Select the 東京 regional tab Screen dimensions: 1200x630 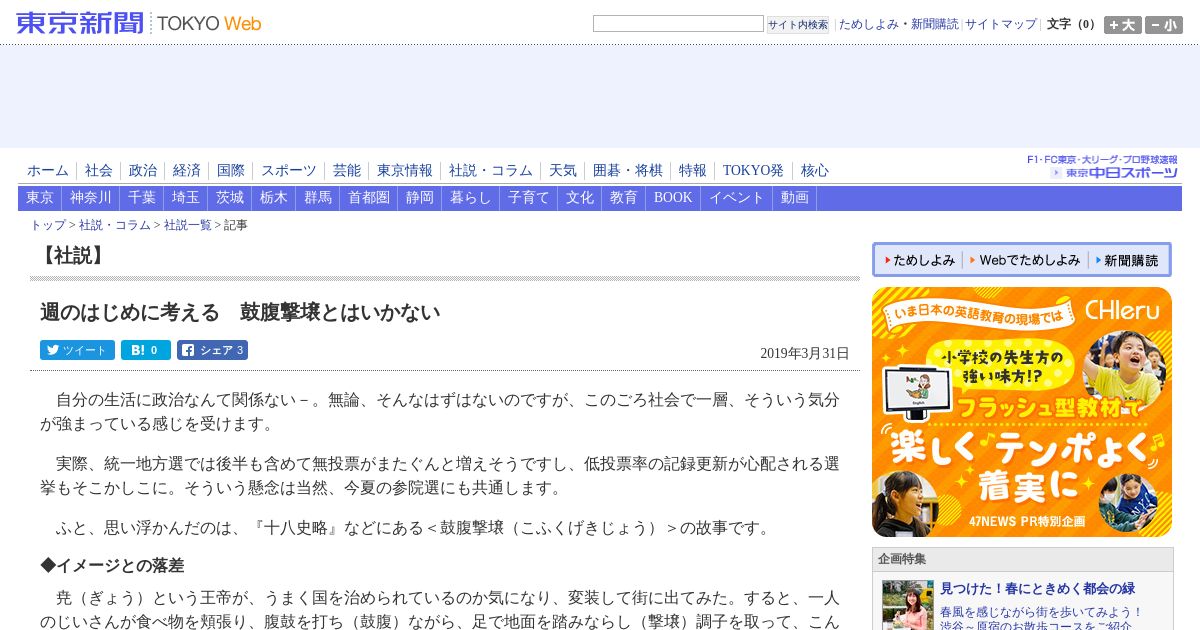[40, 198]
